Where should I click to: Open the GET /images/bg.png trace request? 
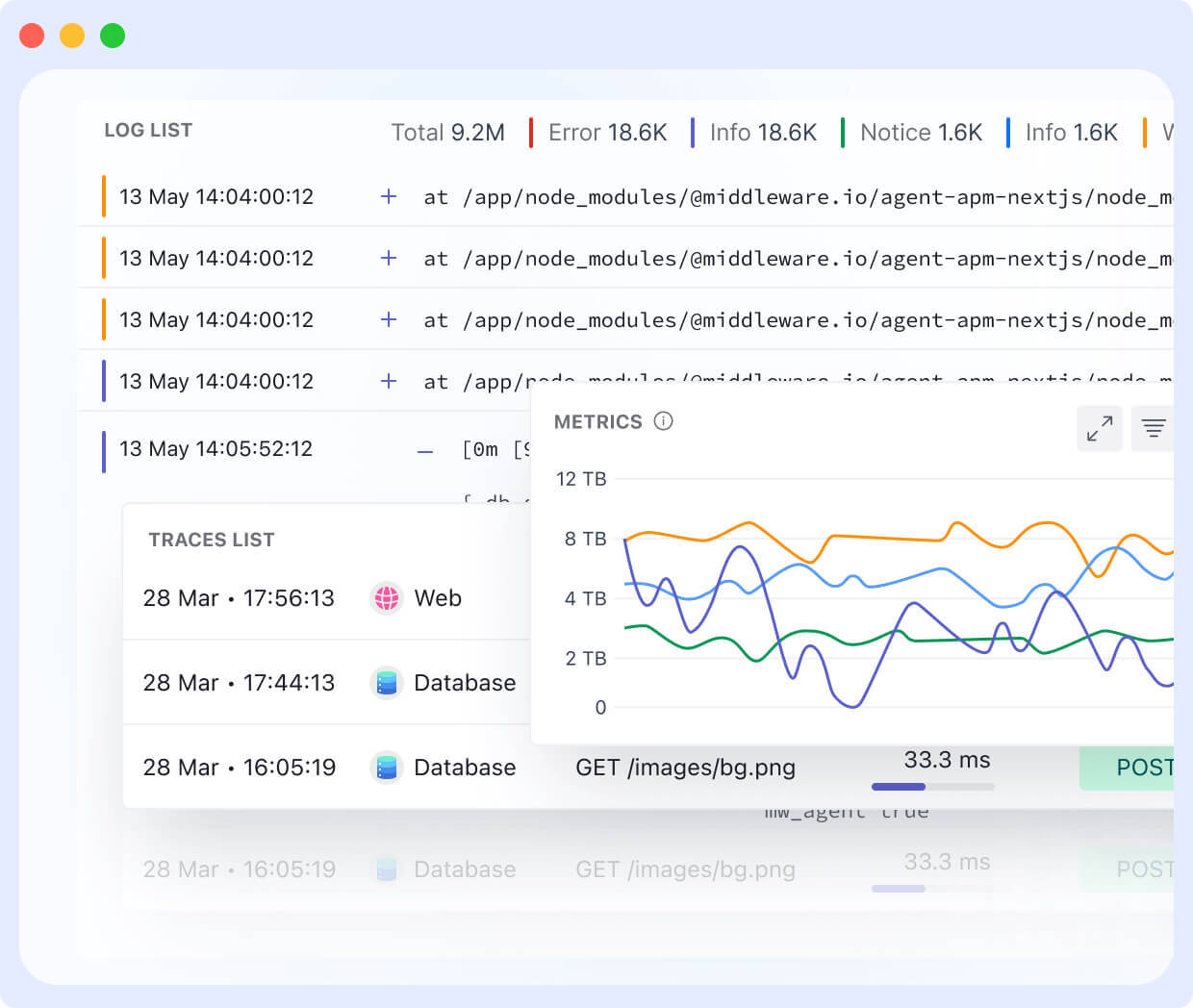pos(685,768)
